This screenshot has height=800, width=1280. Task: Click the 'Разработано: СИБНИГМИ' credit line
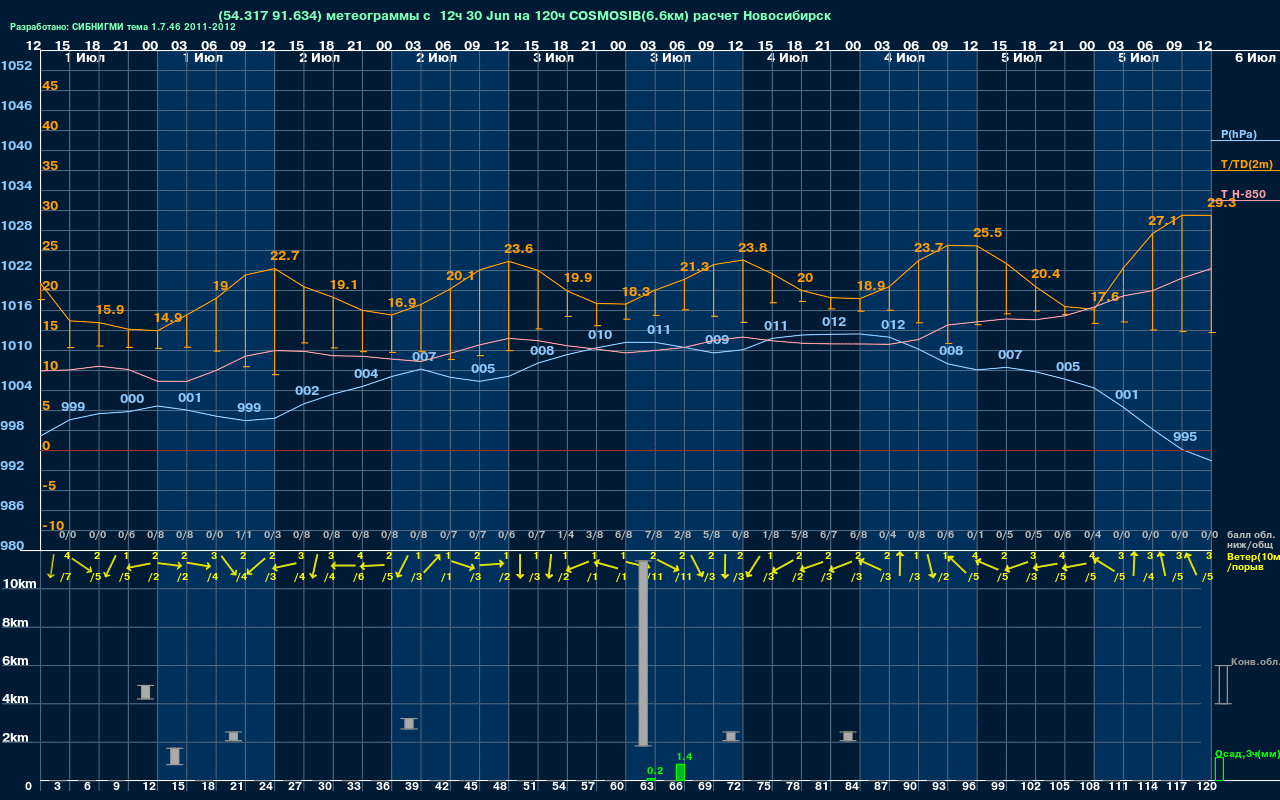[x=123, y=27]
